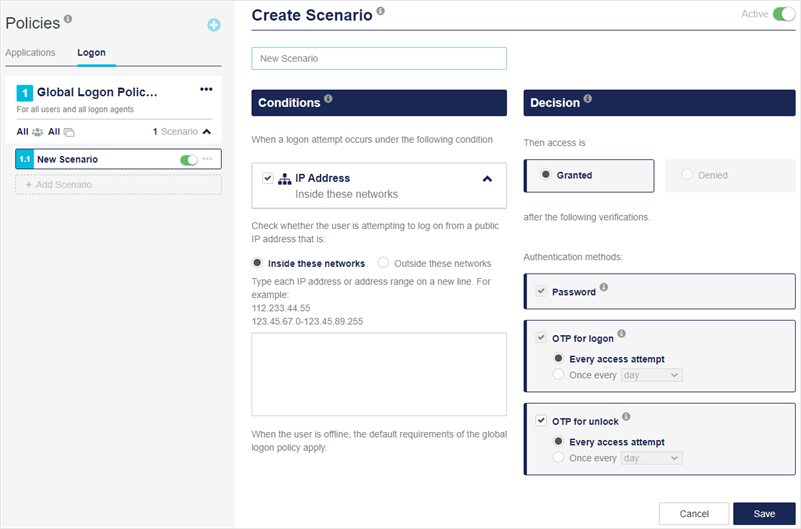Click the IP address list text area
801x529 pixels.
pyautogui.click(x=379, y=374)
